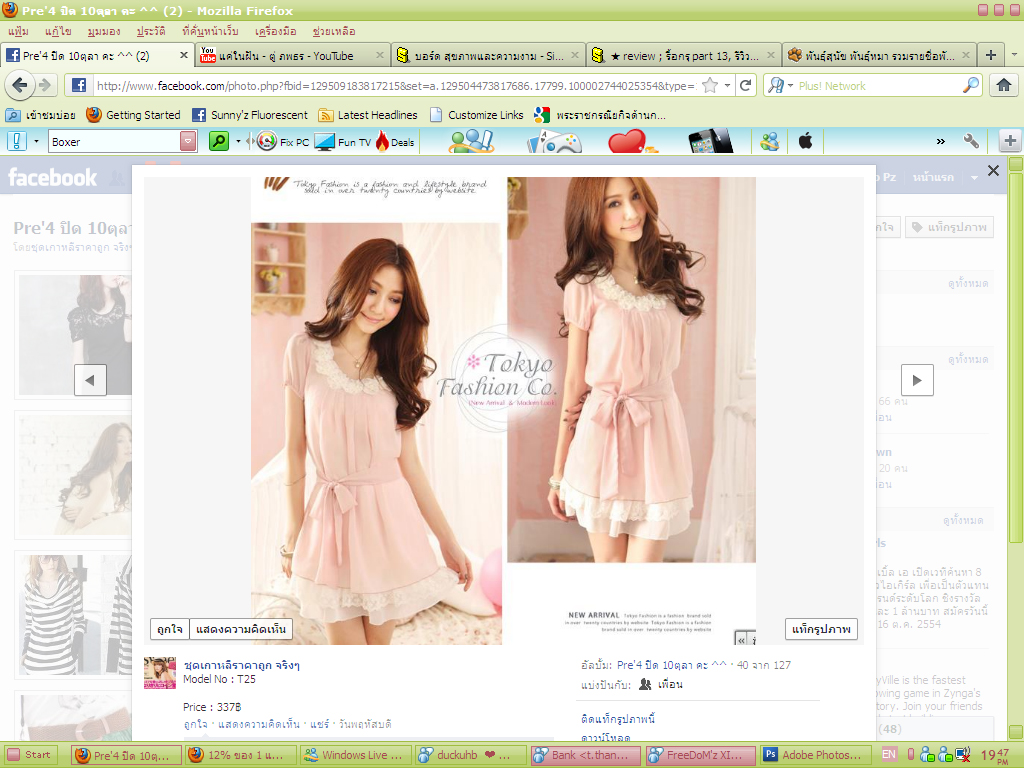
Task: Open the Customize Links bookmark
Action: (x=477, y=115)
